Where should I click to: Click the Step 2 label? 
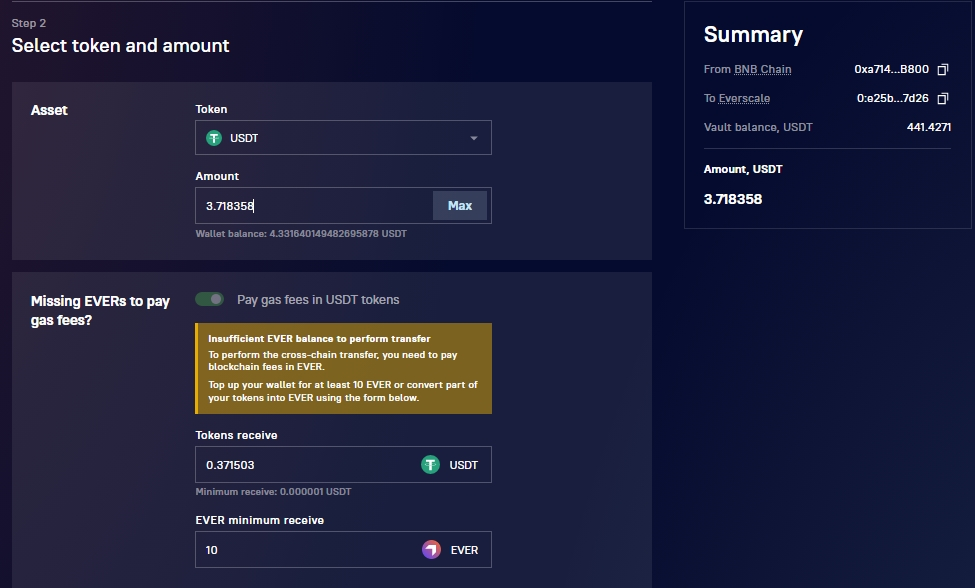click(29, 23)
